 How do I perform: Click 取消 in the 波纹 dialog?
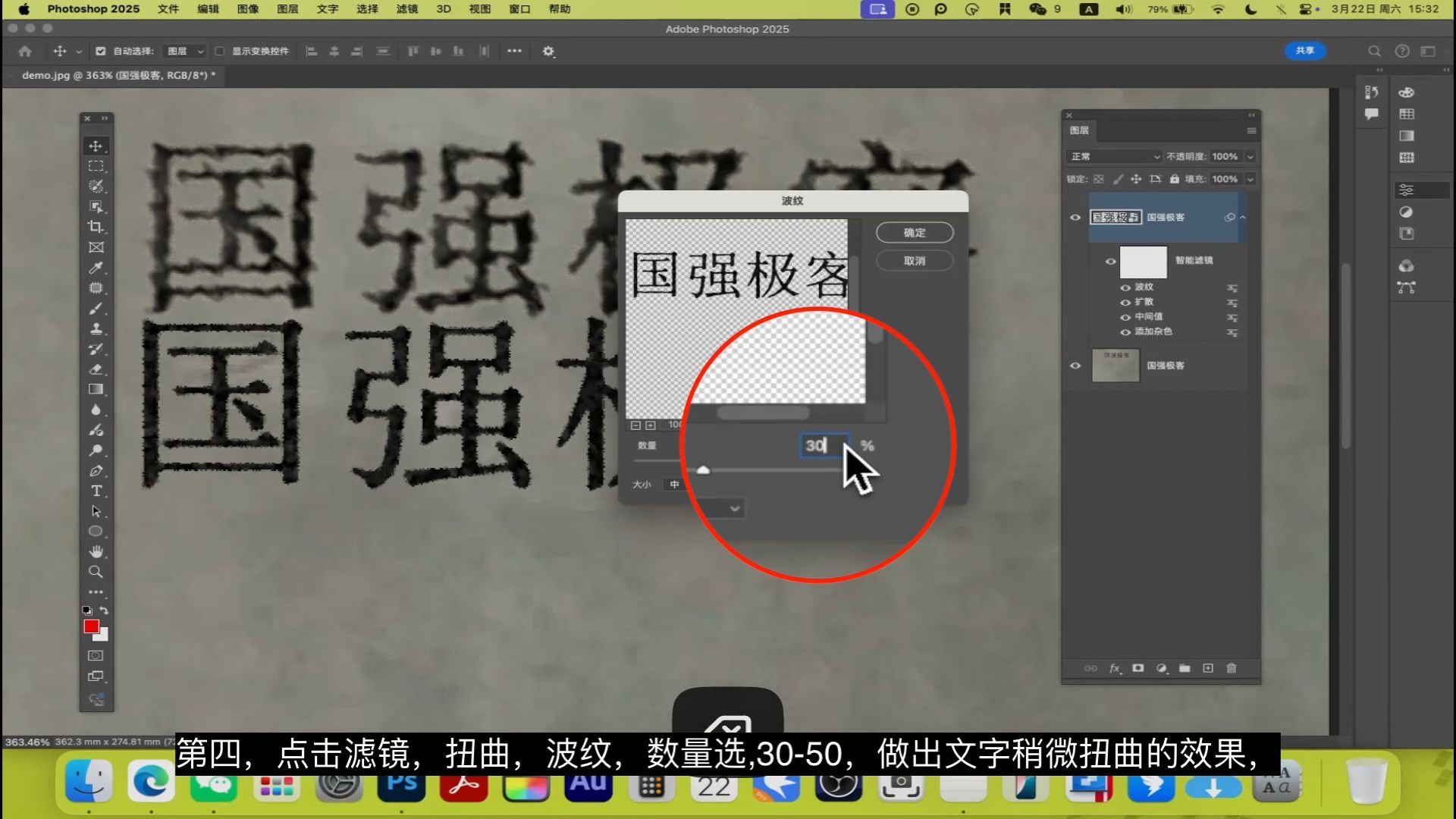915,261
